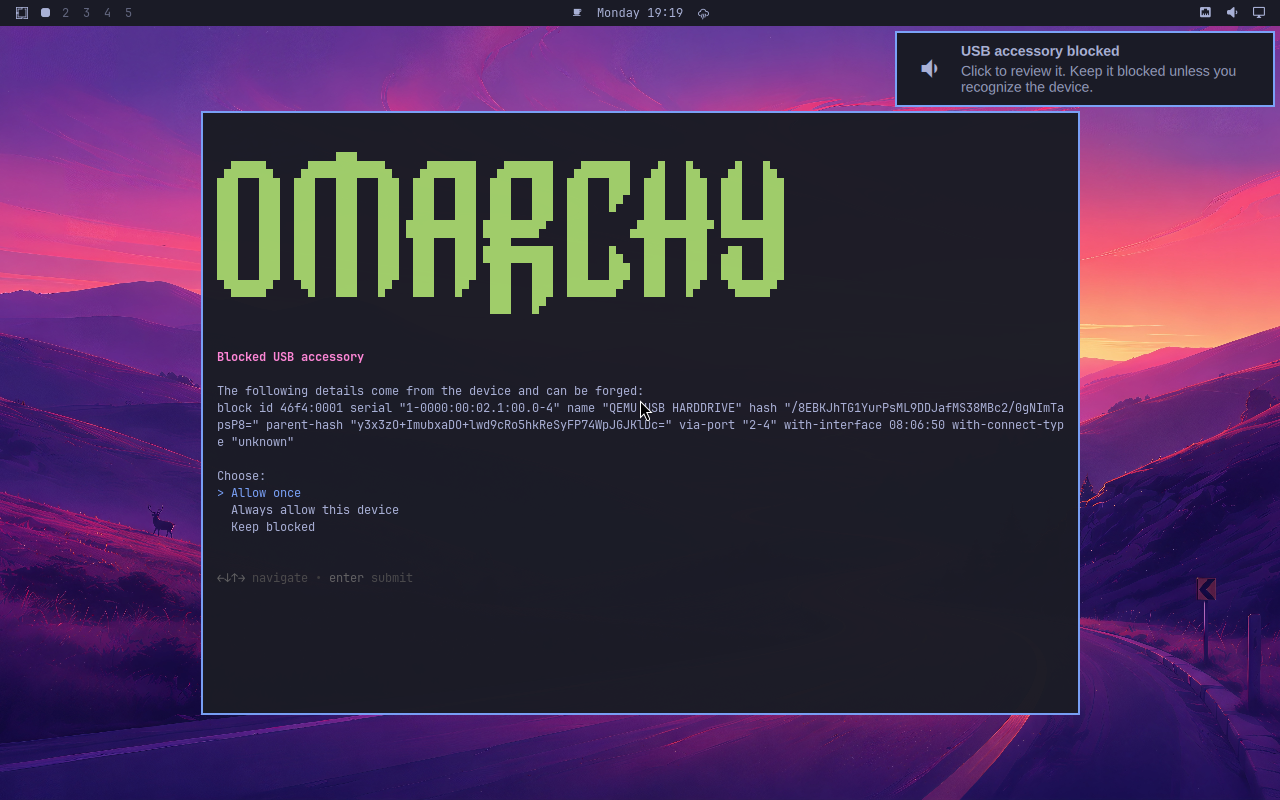Click the weather cloud icon beside the clock
Screen dimensions: 1280x800
703,13
